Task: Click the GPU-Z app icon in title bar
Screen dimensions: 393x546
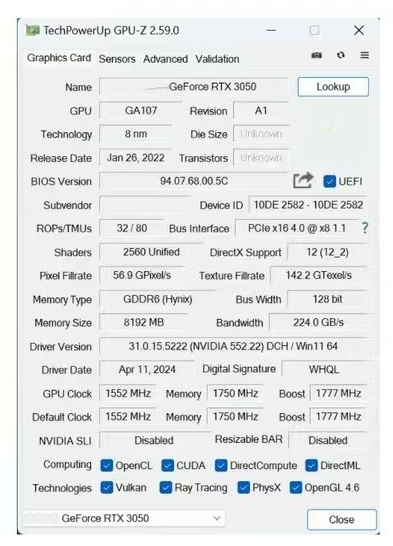Action: pos(33,31)
